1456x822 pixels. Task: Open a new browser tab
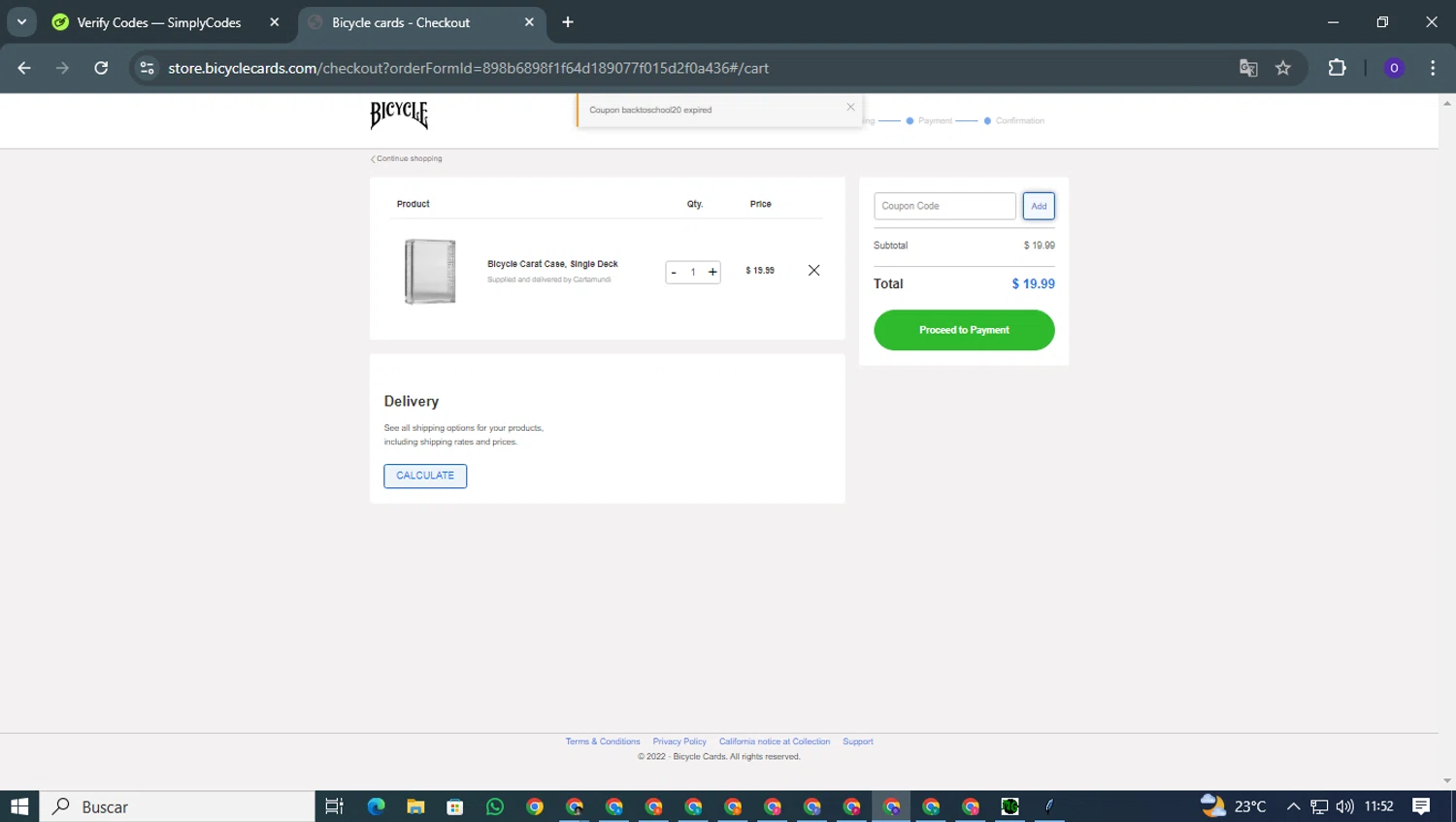point(568,22)
